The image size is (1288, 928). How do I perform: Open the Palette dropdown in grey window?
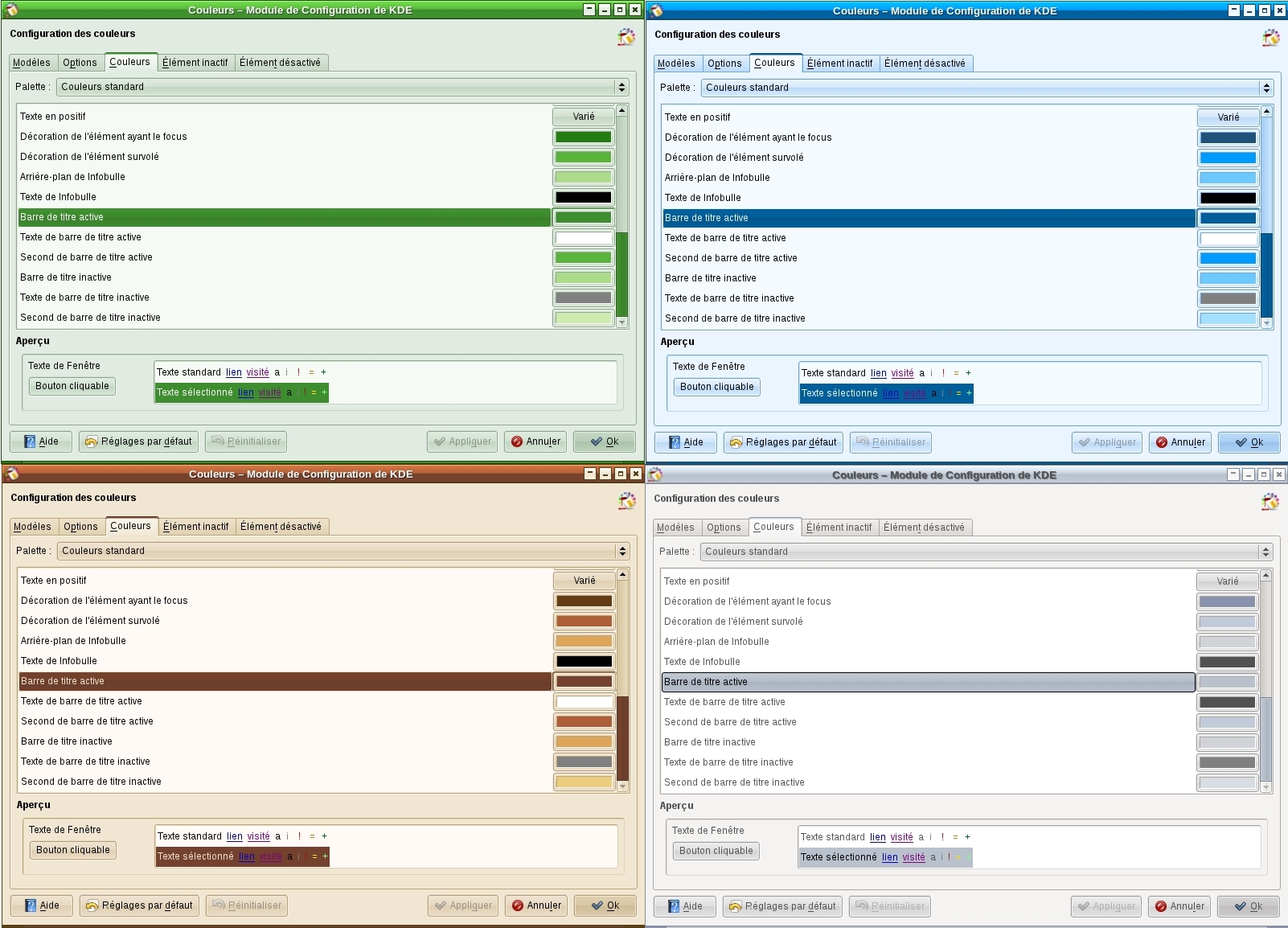click(987, 552)
